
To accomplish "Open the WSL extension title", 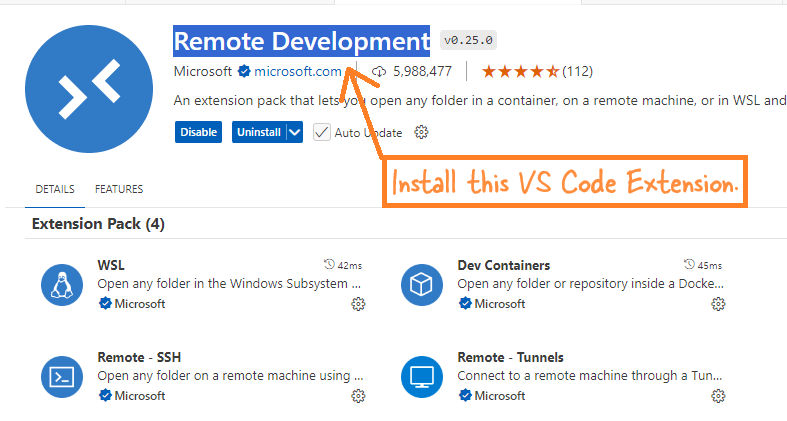I will coord(111,265).
